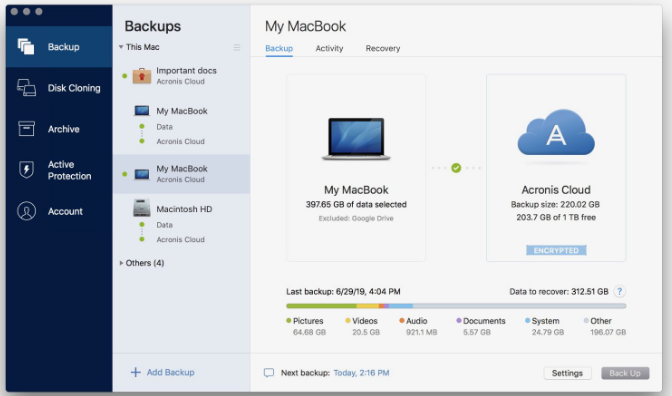Open the Backup section in sidebar
672x396 pixels.
coord(59,47)
